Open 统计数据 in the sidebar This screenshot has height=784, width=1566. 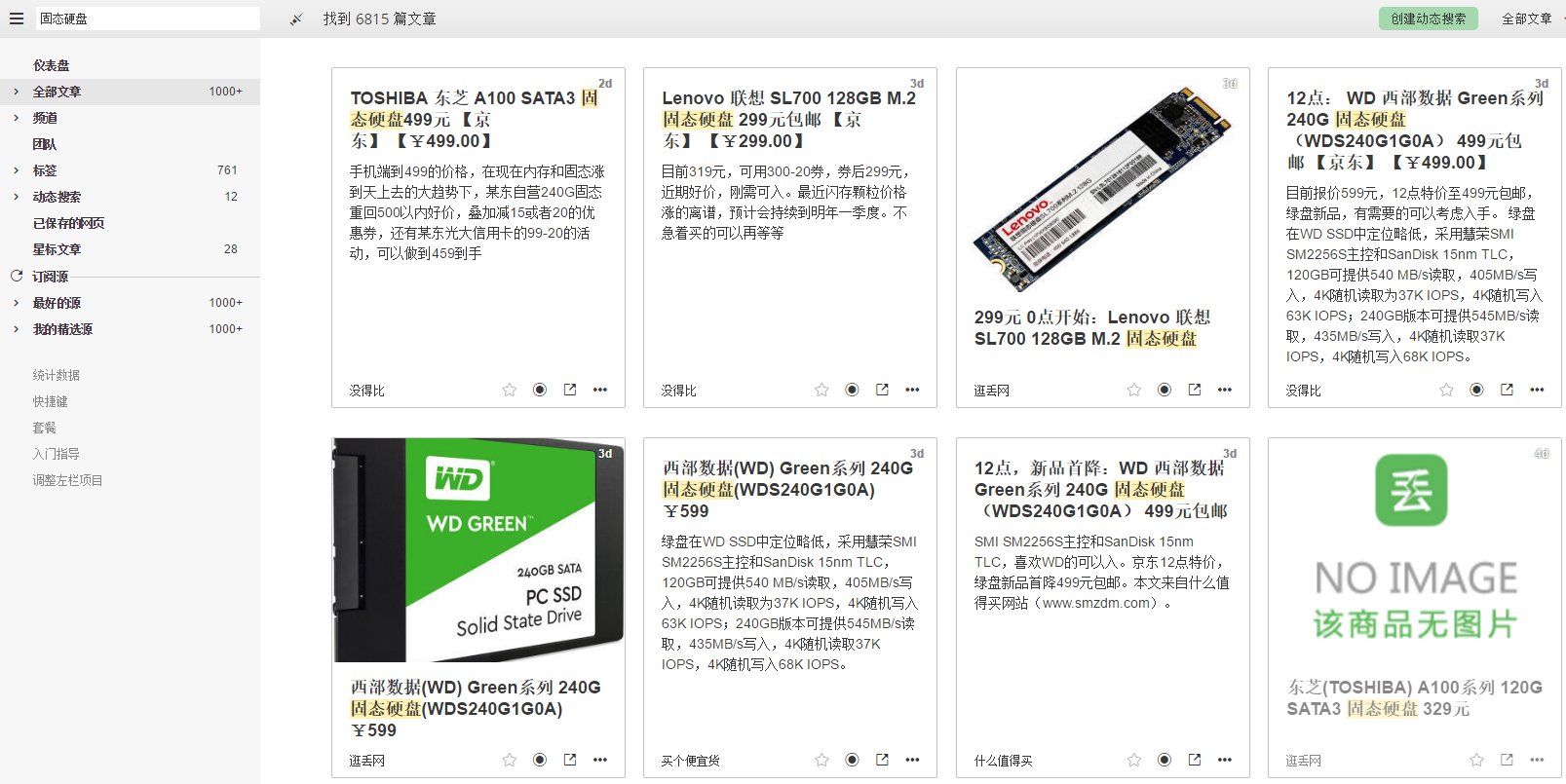57,375
